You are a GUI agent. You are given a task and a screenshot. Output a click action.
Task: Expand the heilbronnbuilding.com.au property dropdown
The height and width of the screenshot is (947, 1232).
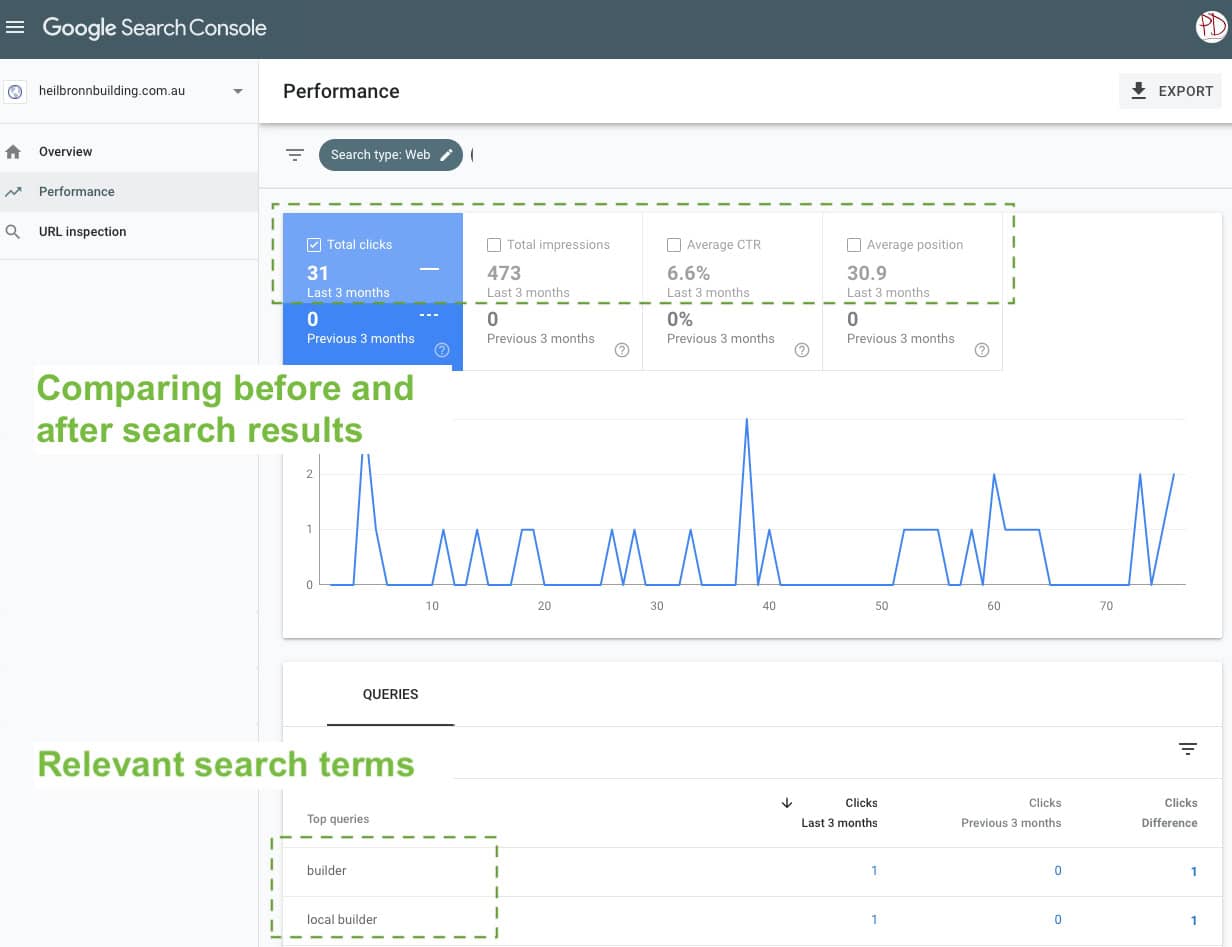click(238, 91)
